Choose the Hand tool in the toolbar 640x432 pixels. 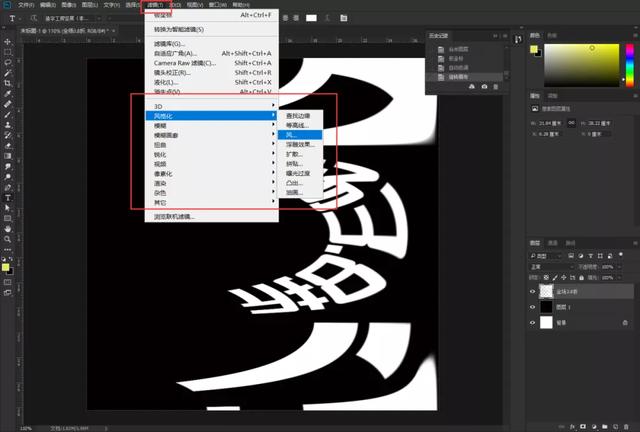pyautogui.click(x=8, y=228)
